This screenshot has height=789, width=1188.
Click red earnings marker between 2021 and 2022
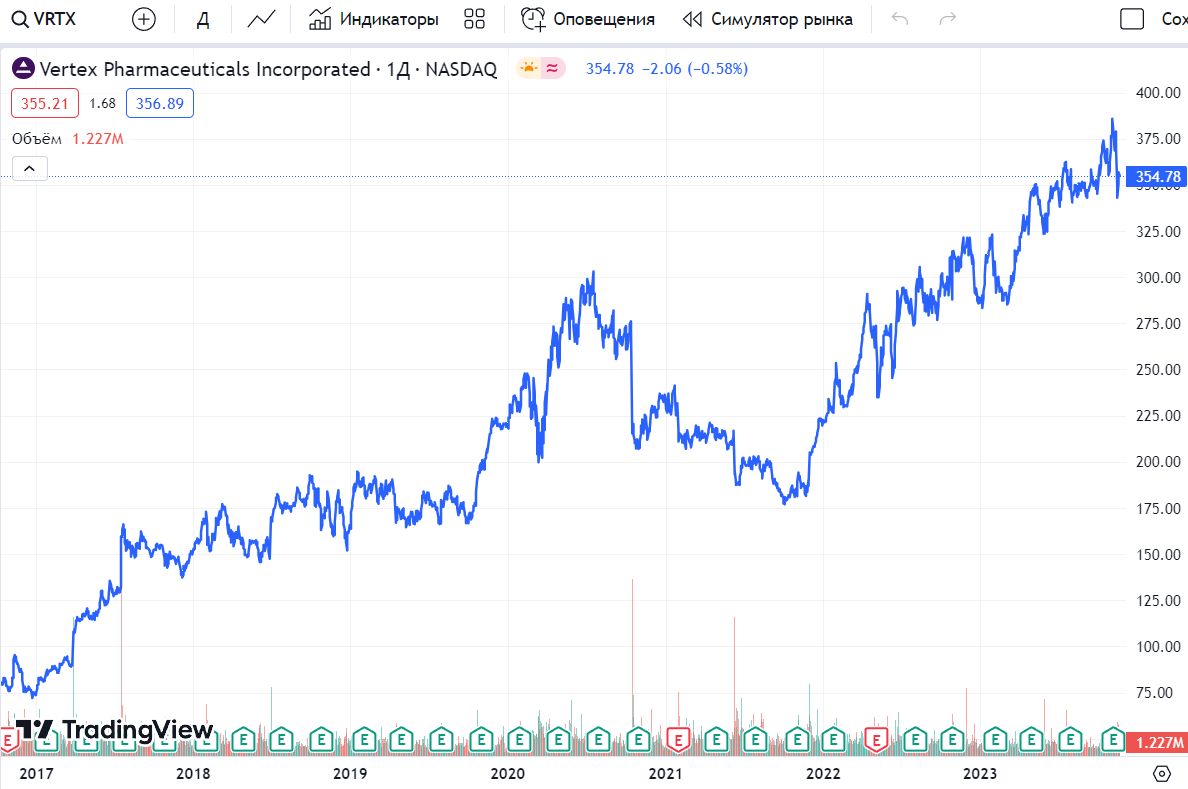(x=678, y=740)
